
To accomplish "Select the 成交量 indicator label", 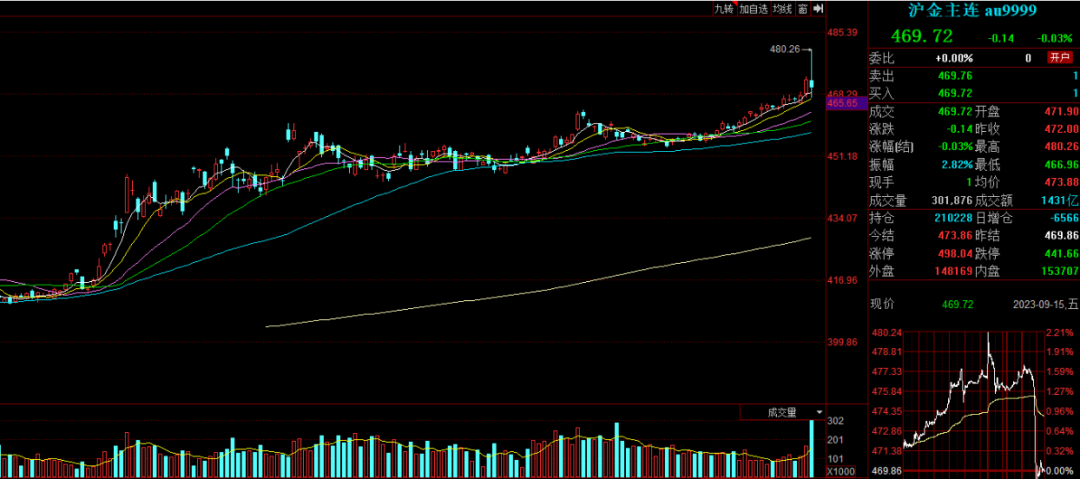I will (782, 412).
